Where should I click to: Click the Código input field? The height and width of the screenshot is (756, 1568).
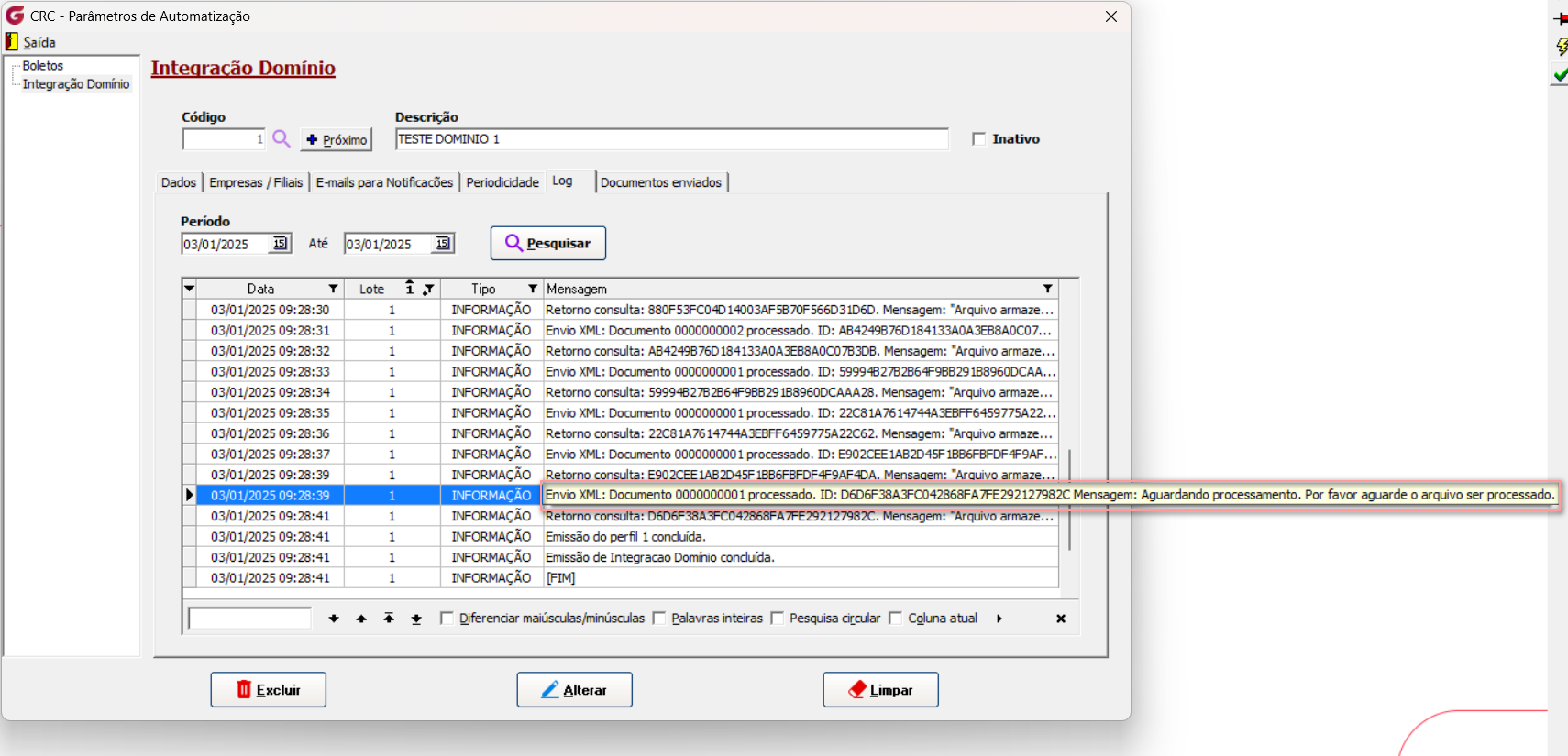coord(224,139)
